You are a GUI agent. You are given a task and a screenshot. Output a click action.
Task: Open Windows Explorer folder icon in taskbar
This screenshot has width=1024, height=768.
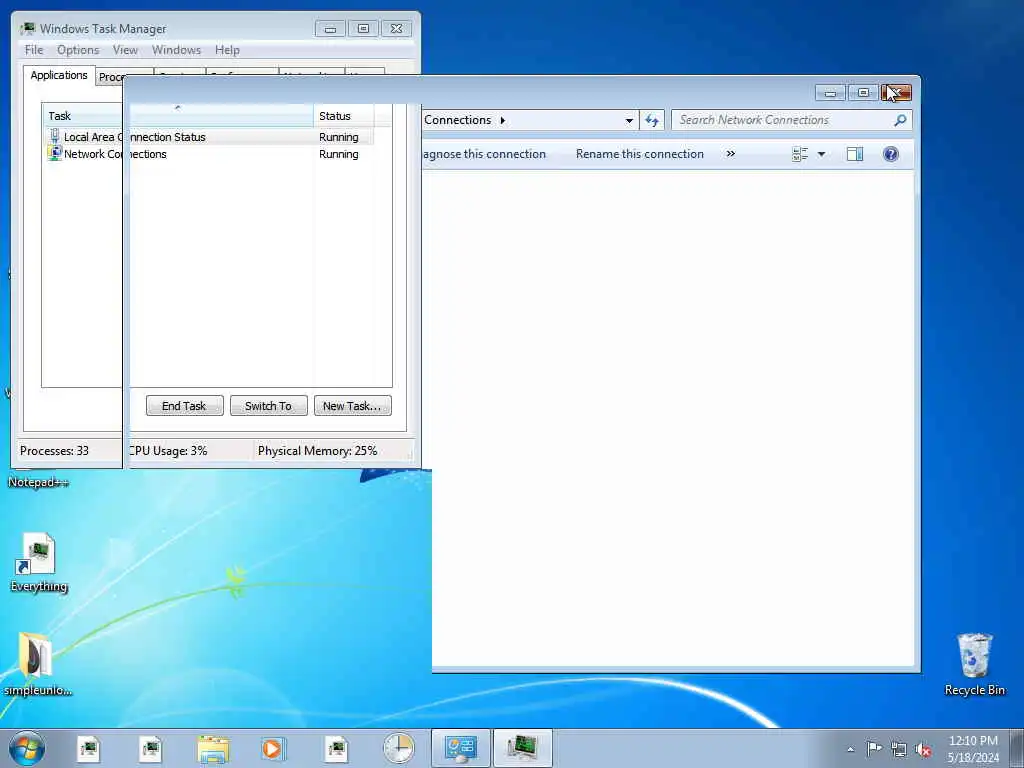(x=213, y=748)
